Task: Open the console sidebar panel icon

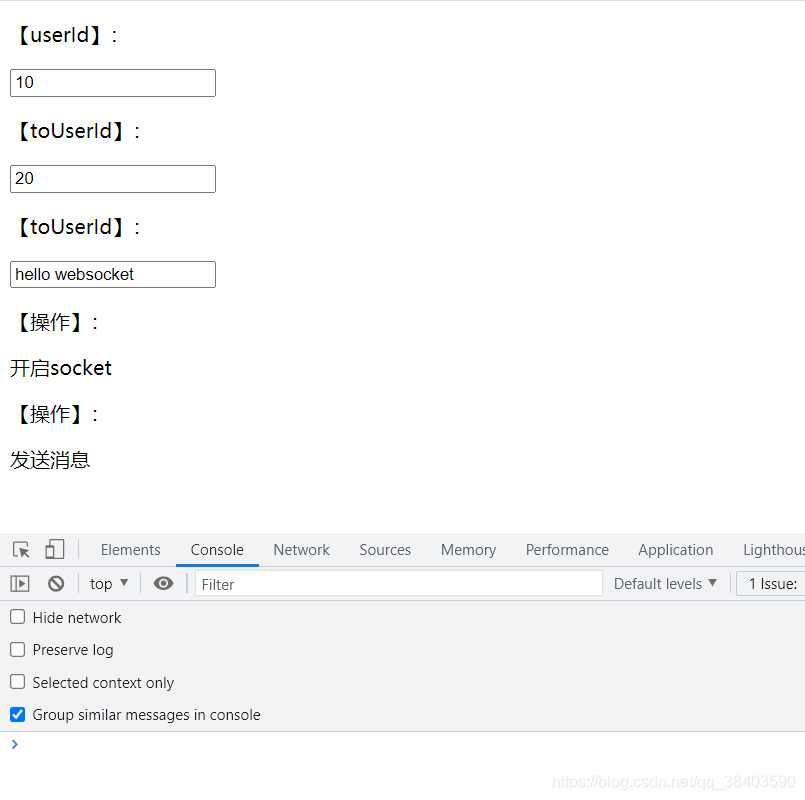Action: (x=19, y=583)
